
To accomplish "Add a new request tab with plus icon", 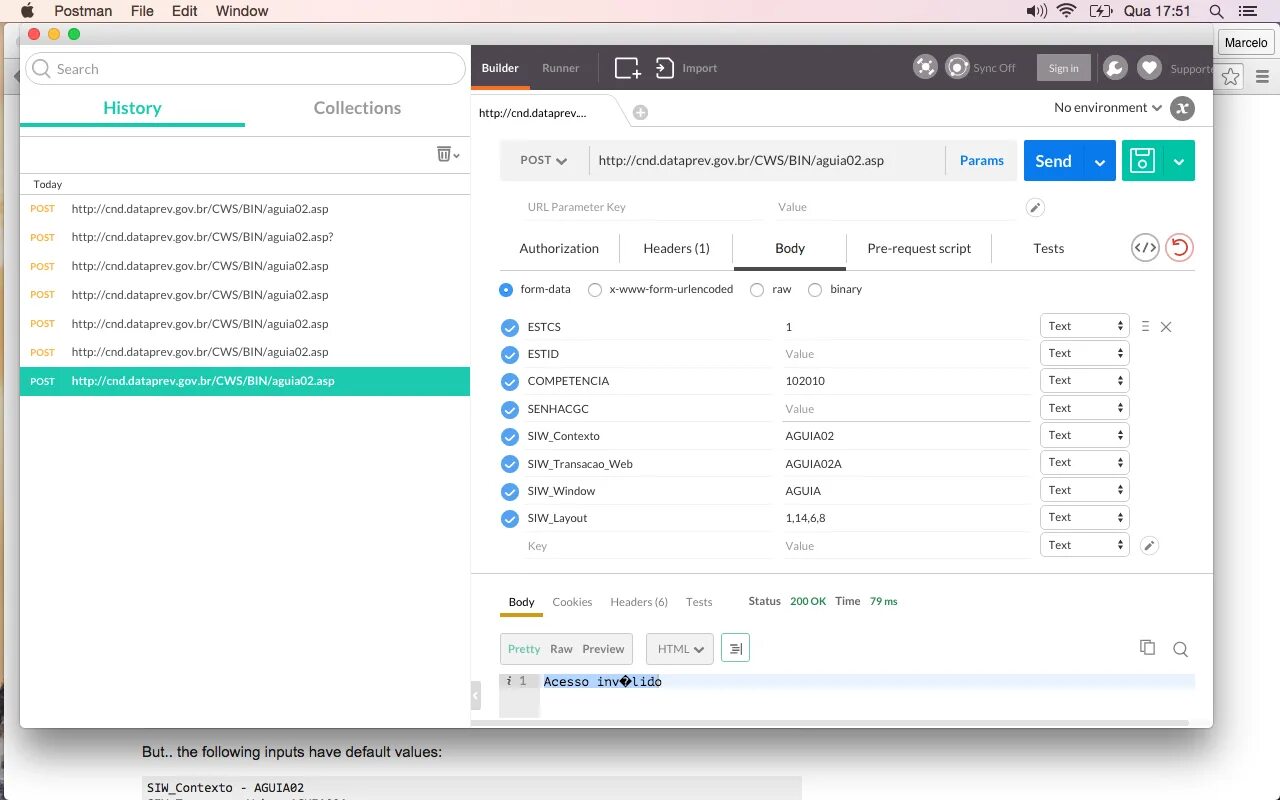I will [x=640, y=112].
